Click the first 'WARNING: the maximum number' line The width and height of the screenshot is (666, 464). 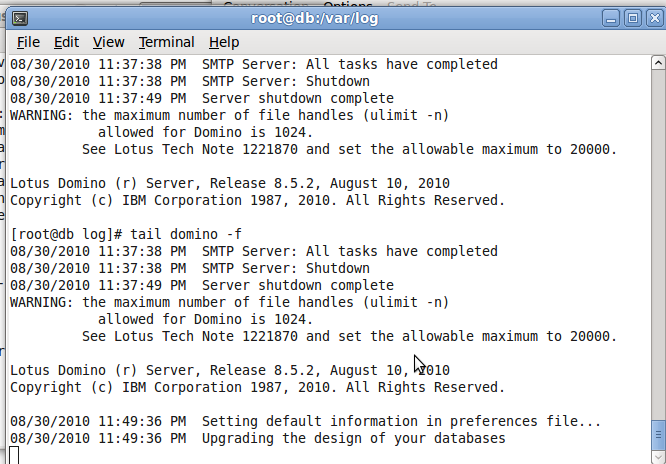(229, 115)
